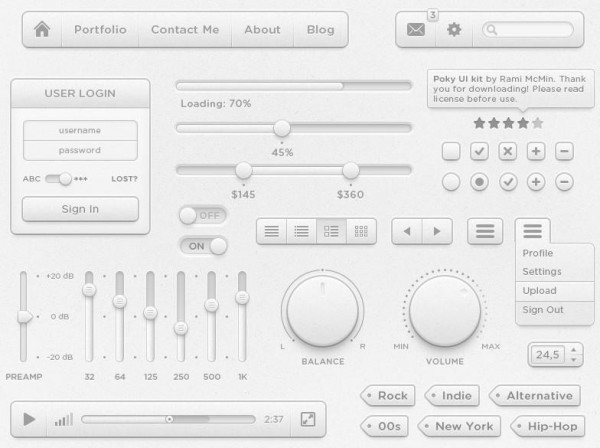Click the round checkmark button
The height and width of the screenshot is (448, 600).
click(508, 182)
